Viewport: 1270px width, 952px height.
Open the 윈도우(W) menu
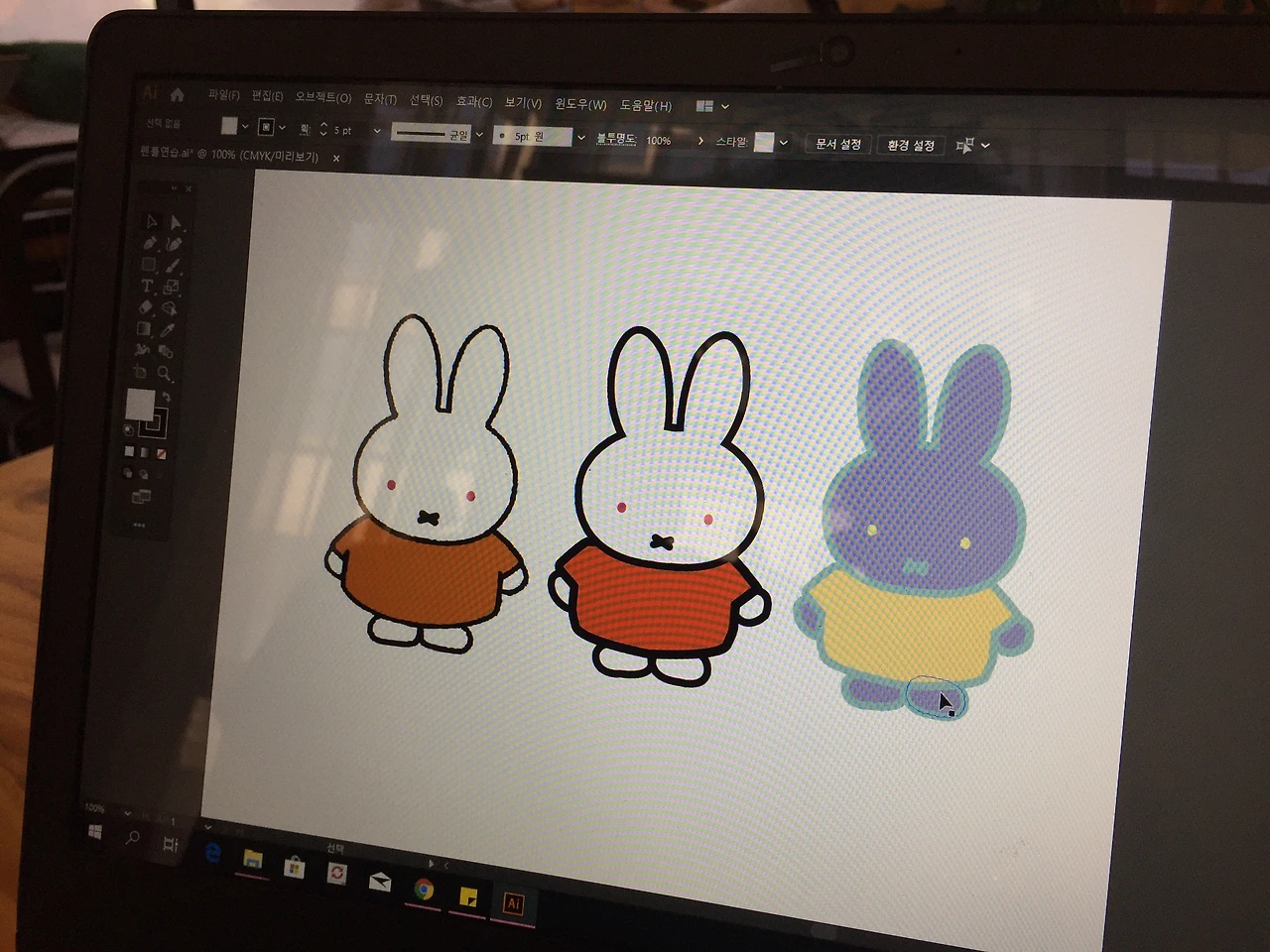(x=580, y=104)
